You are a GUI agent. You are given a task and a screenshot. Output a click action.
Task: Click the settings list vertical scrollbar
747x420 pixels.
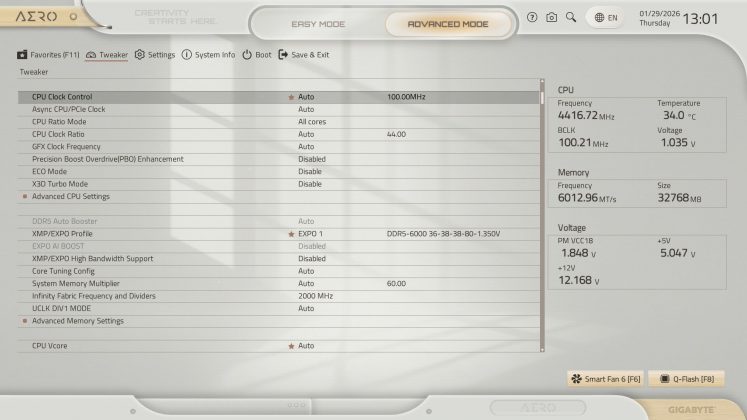click(x=543, y=220)
